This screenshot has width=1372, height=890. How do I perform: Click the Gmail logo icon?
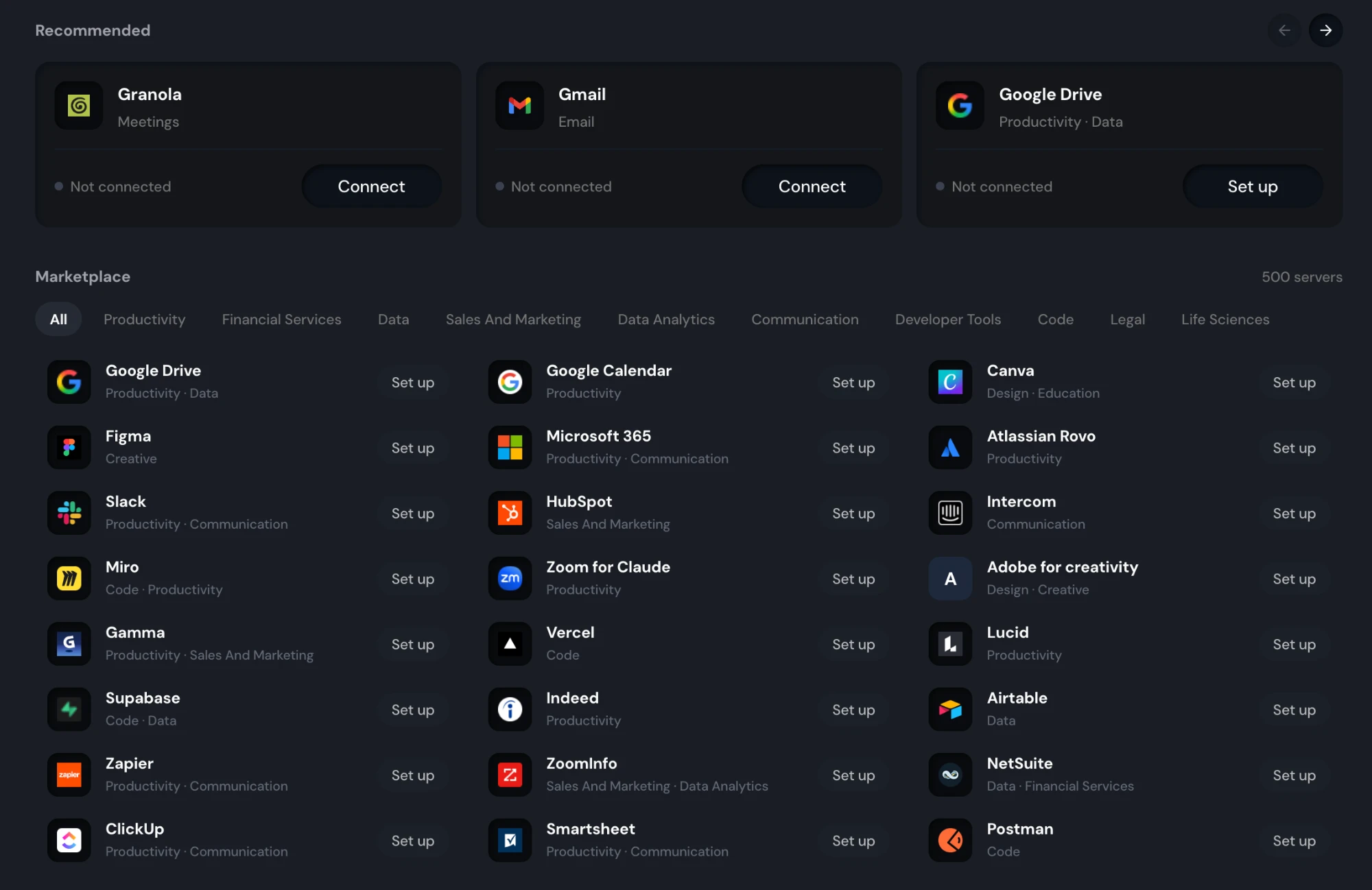point(519,106)
